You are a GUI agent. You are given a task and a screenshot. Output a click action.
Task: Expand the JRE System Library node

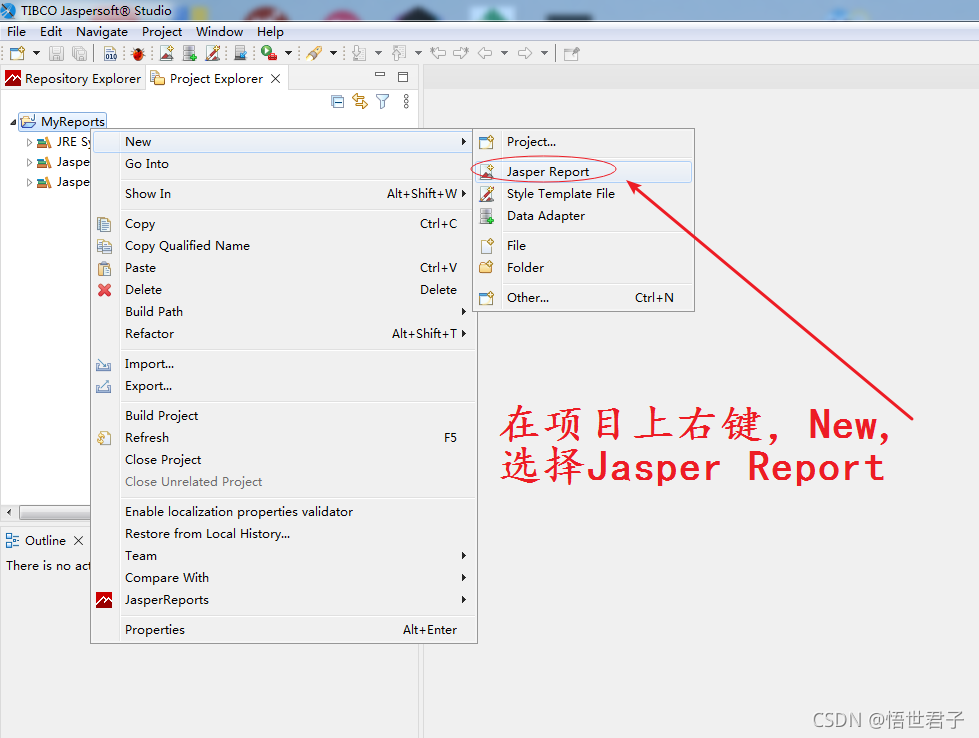pyautogui.click(x=29, y=142)
